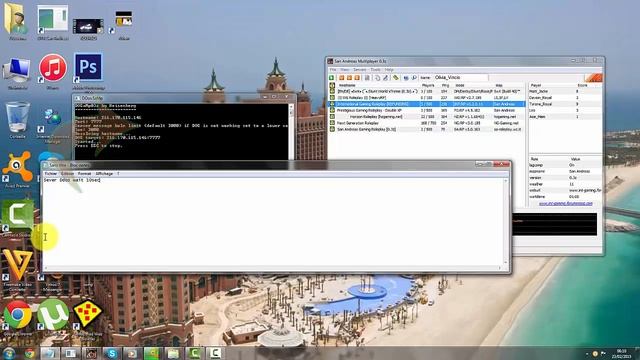Click clock in system tray
The height and width of the screenshot is (360, 640).
click(622, 353)
